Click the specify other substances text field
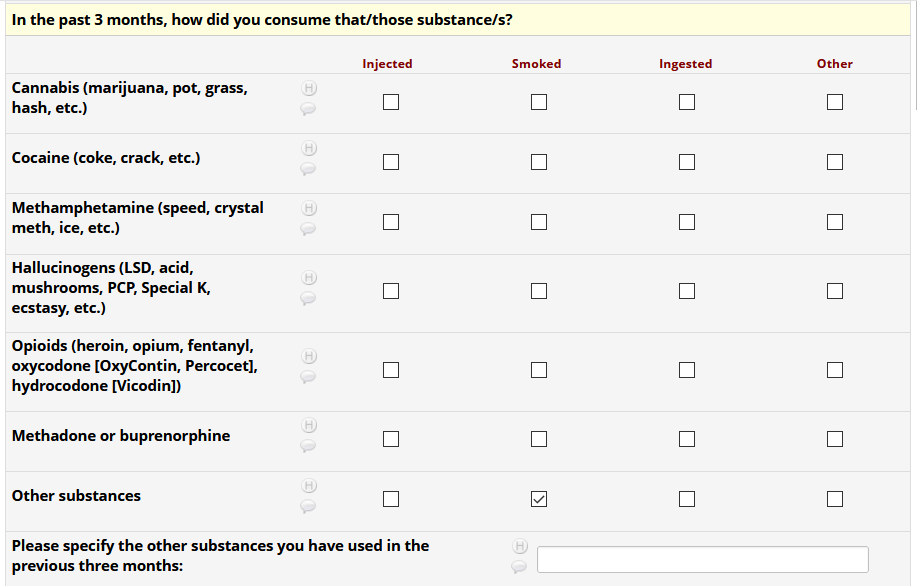Image resolution: width=917 pixels, height=586 pixels. (702, 559)
